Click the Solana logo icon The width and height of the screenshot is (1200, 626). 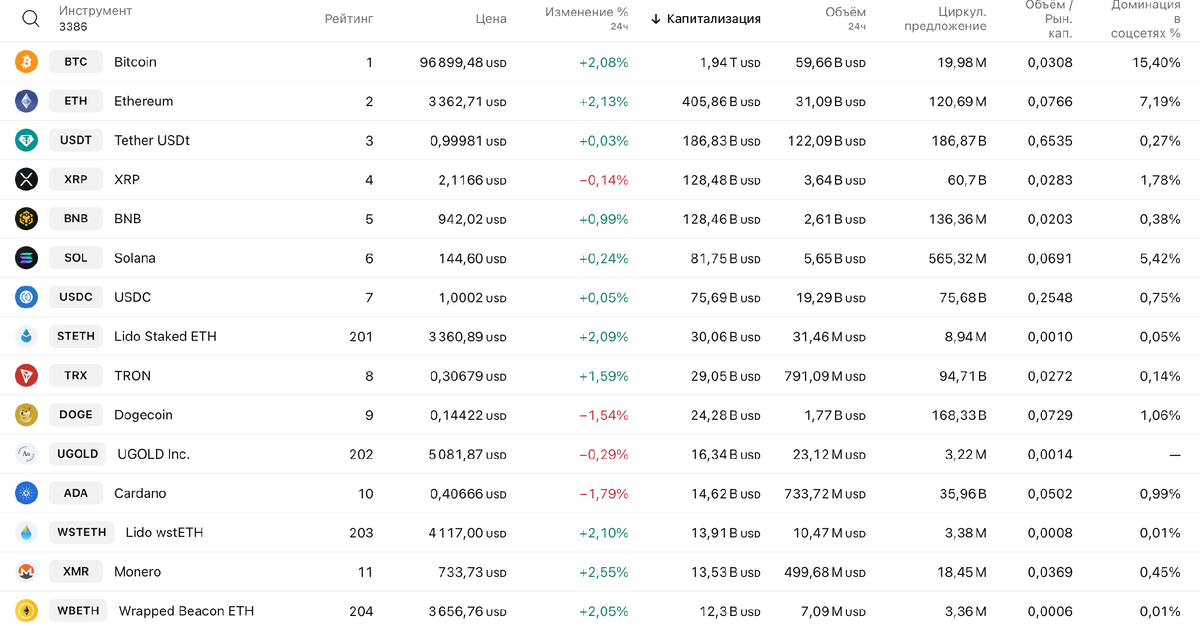pos(26,258)
